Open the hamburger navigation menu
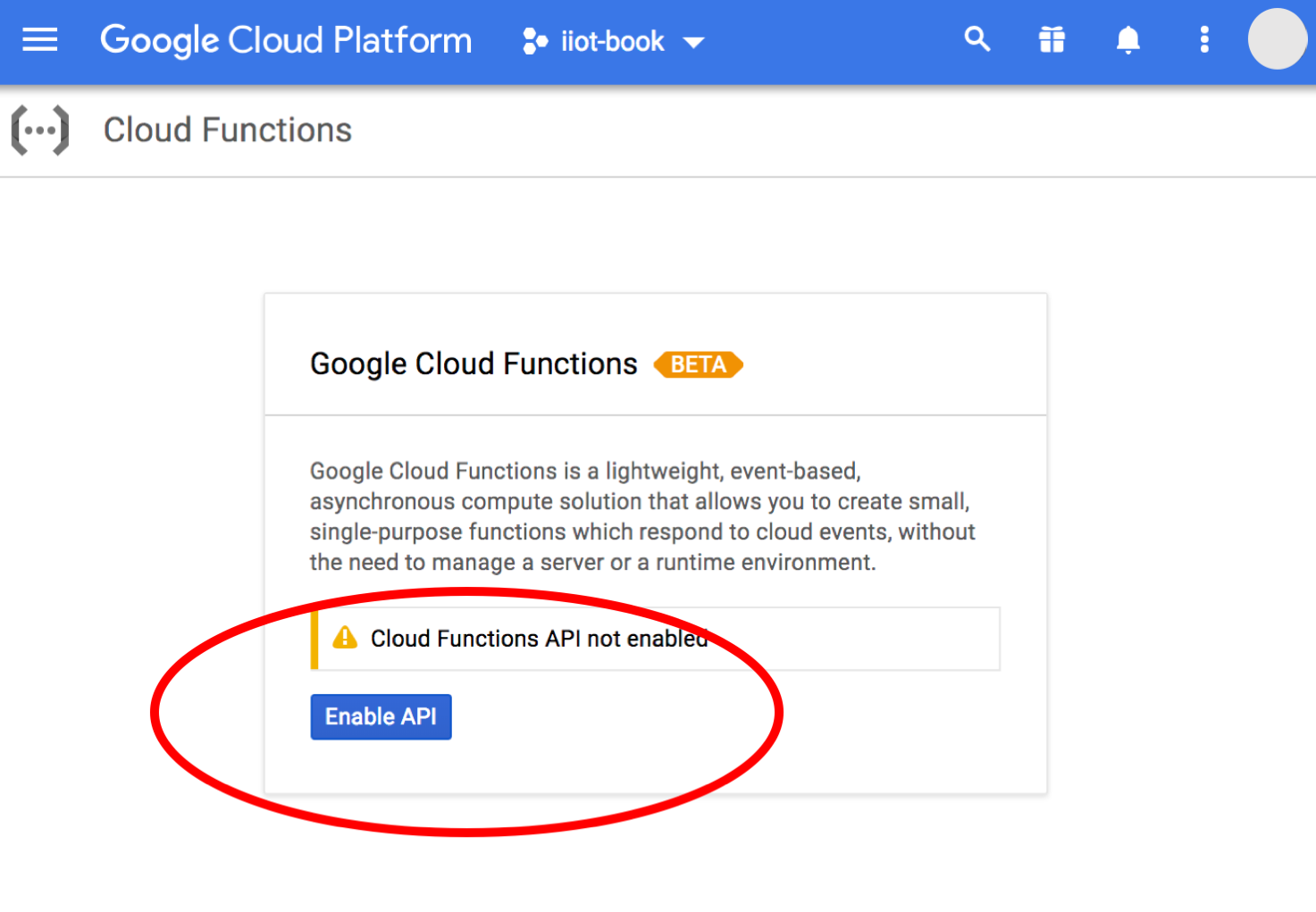1316x912 pixels. pos(39,40)
